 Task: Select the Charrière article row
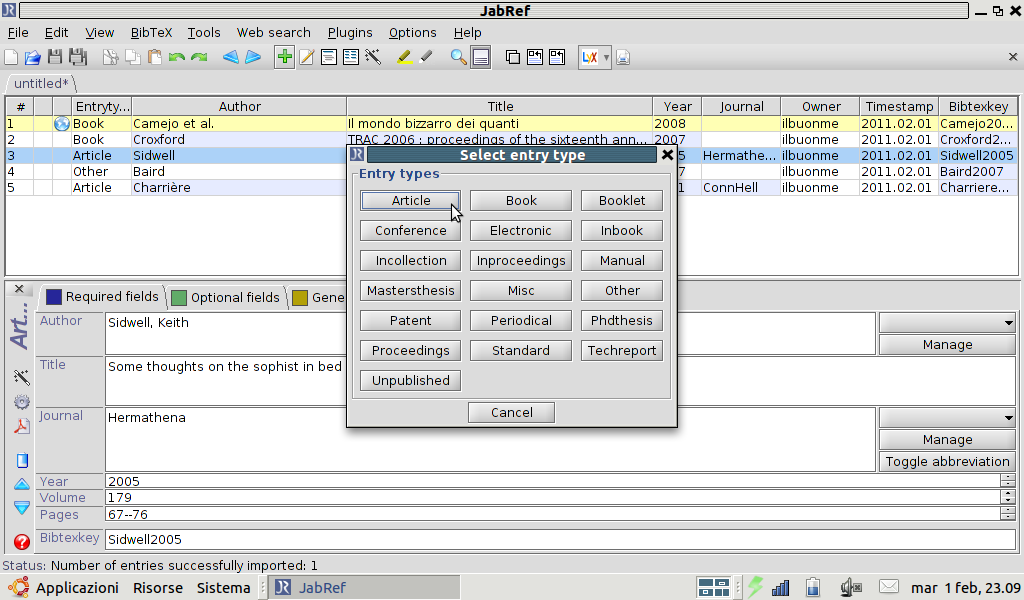(511, 187)
